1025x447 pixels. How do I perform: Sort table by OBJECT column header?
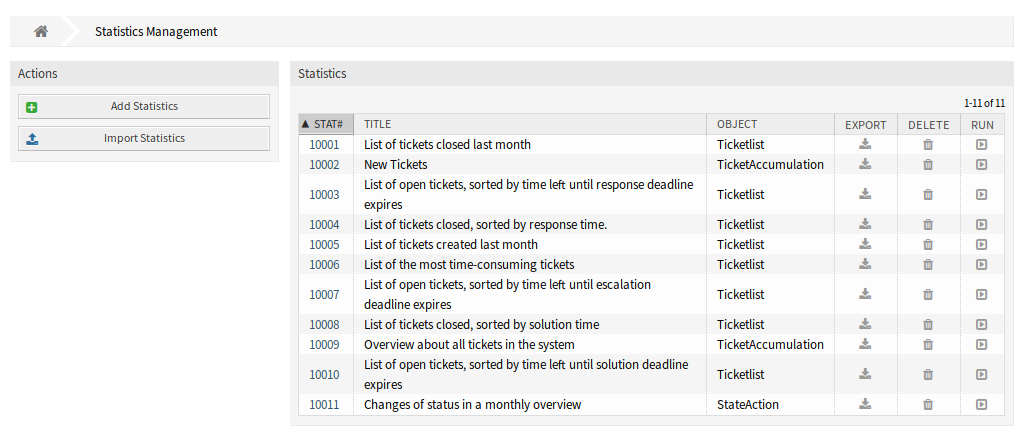(x=770, y=124)
